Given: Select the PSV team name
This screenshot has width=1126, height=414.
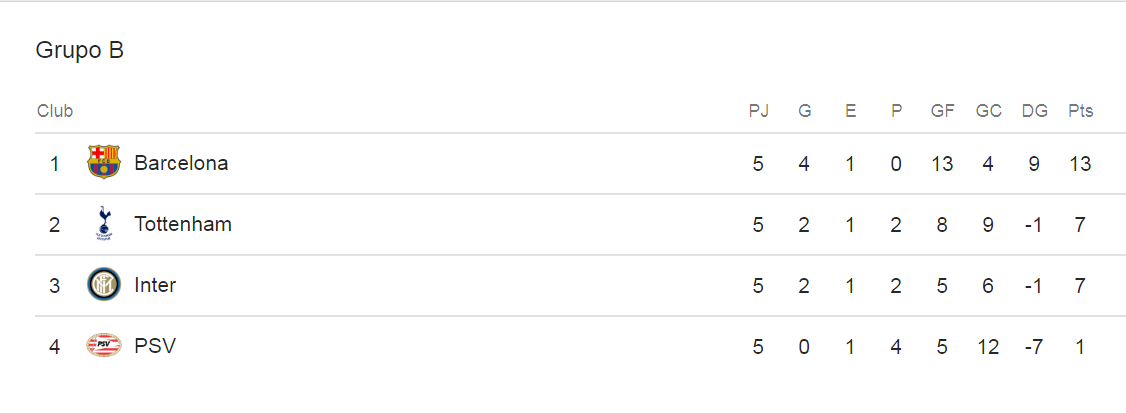Looking at the screenshot, I should coord(155,346).
